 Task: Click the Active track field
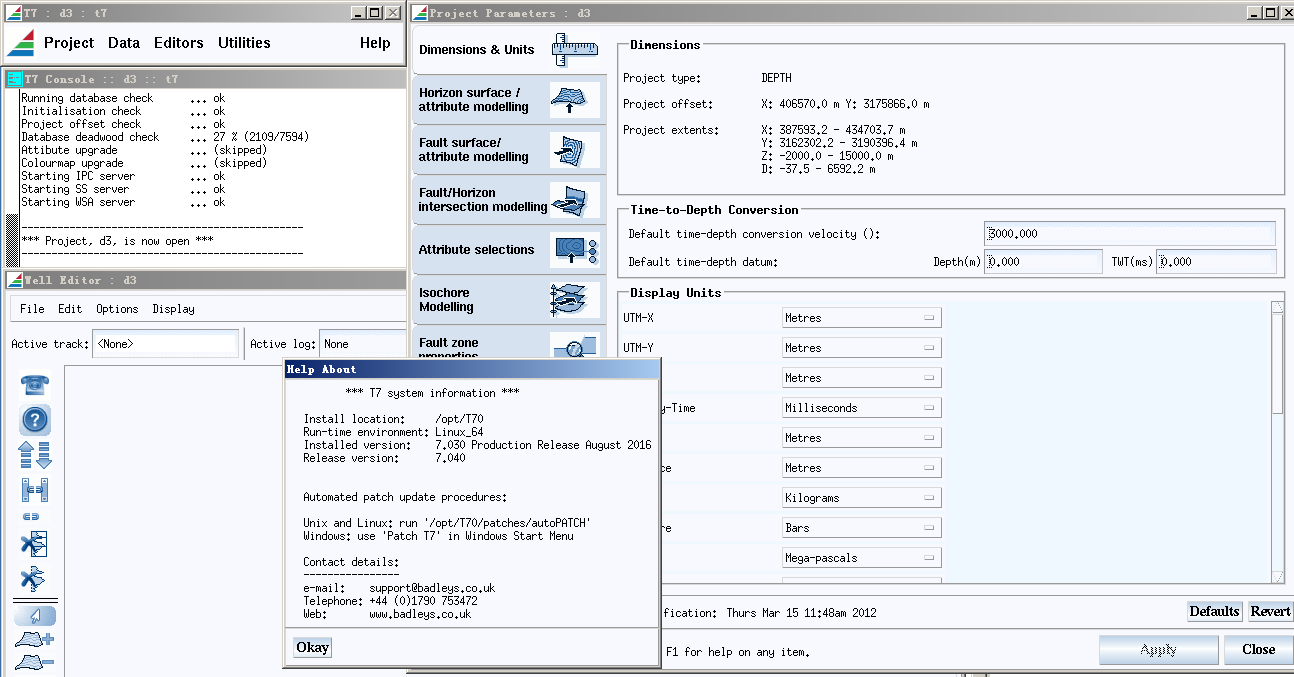(165, 344)
